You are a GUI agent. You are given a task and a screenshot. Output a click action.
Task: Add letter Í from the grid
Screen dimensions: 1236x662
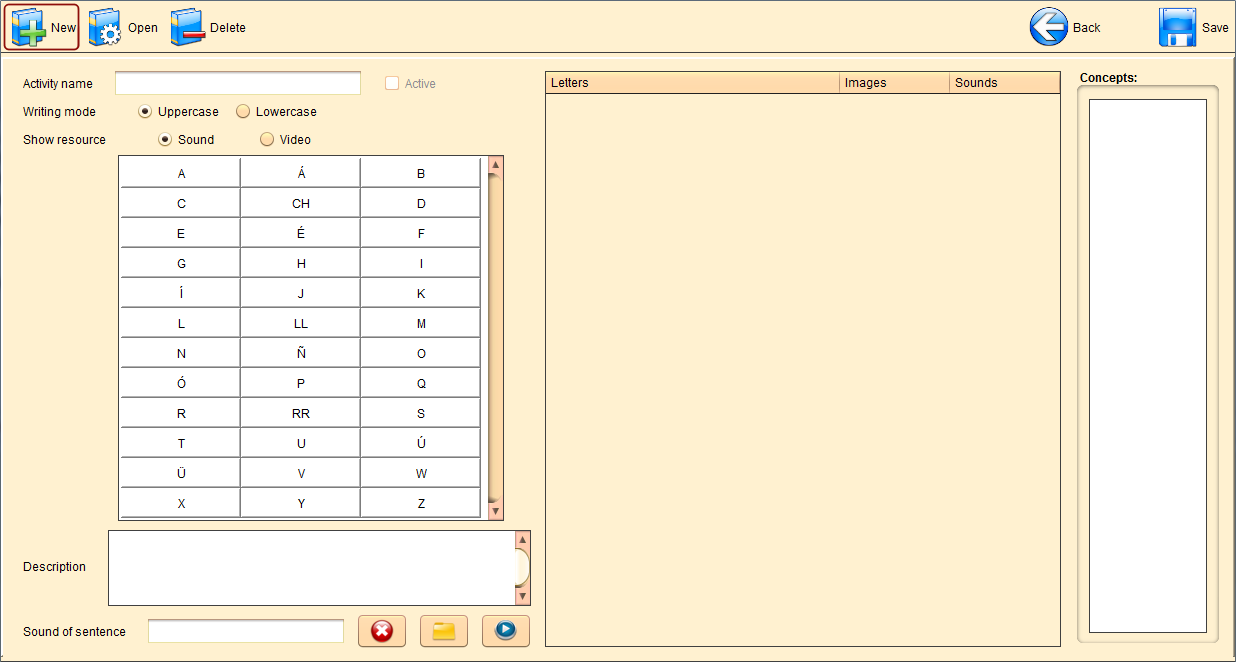181,293
